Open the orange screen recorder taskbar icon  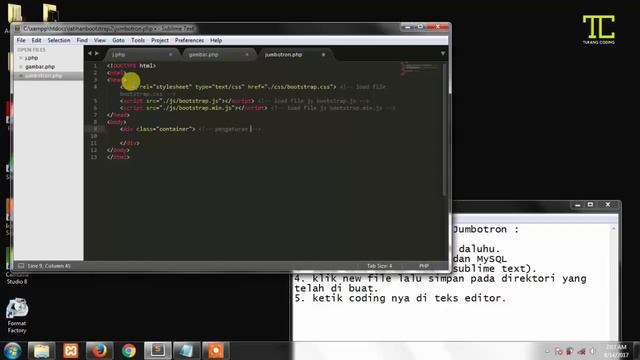216,351
